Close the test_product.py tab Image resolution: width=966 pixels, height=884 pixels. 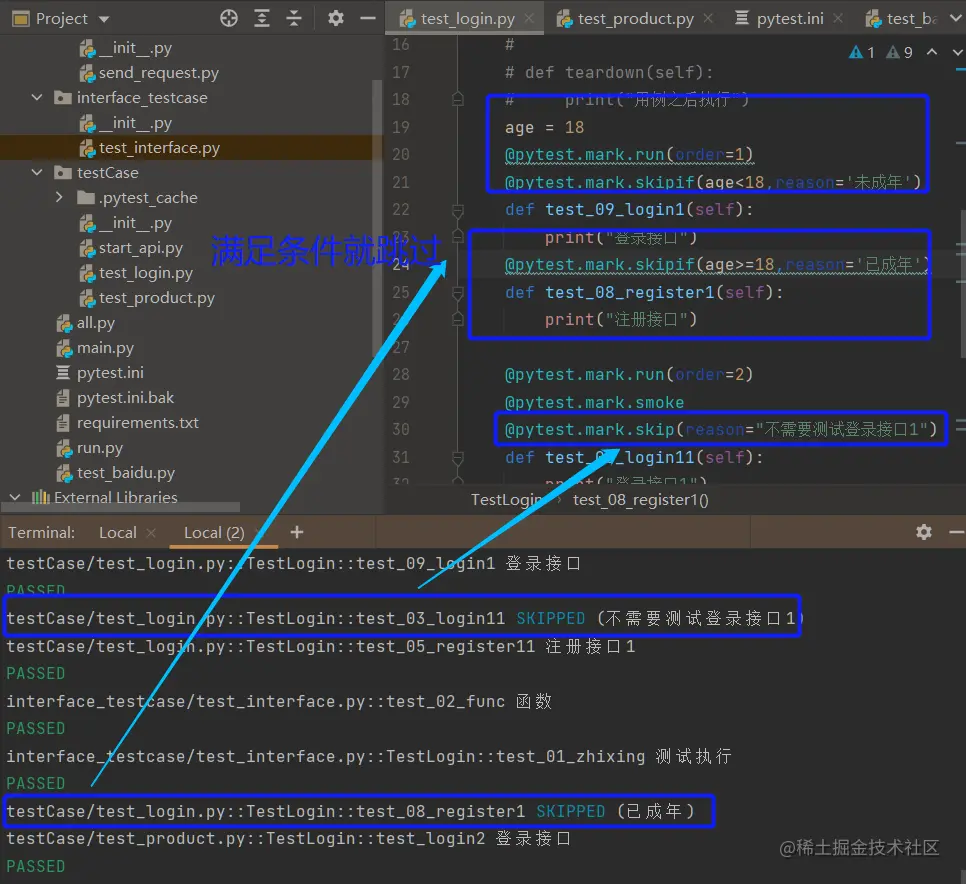coord(708,19)
